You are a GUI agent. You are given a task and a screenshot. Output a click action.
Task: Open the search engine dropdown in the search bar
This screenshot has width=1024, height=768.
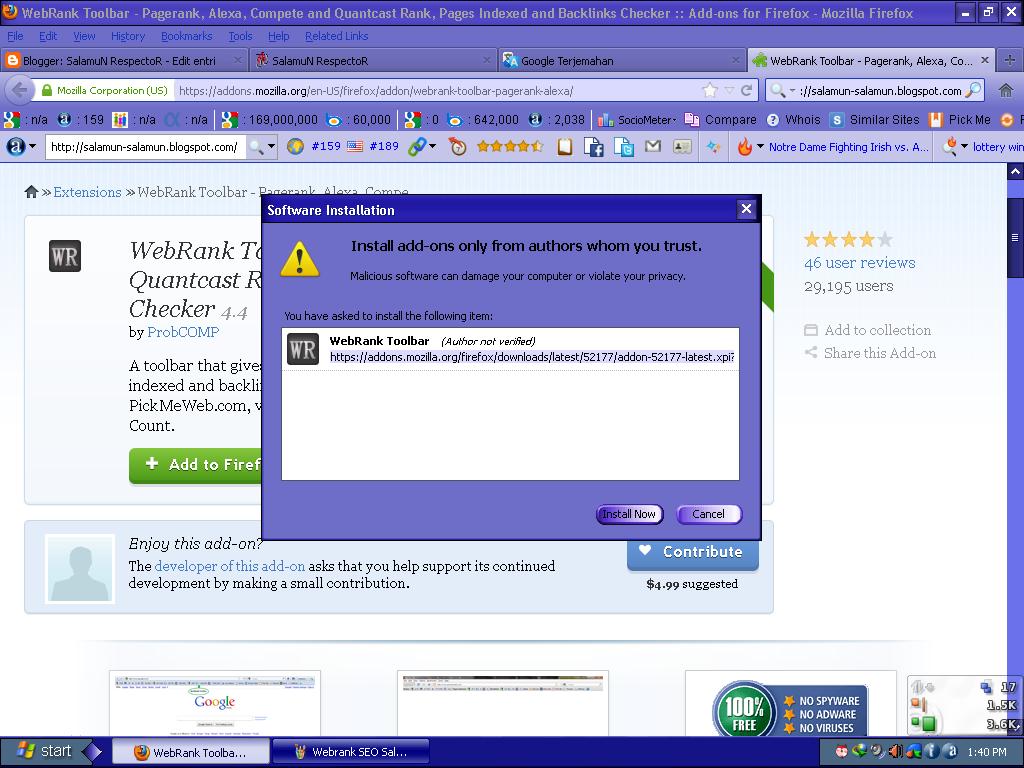pyautogui.click(x=790, y=89)
